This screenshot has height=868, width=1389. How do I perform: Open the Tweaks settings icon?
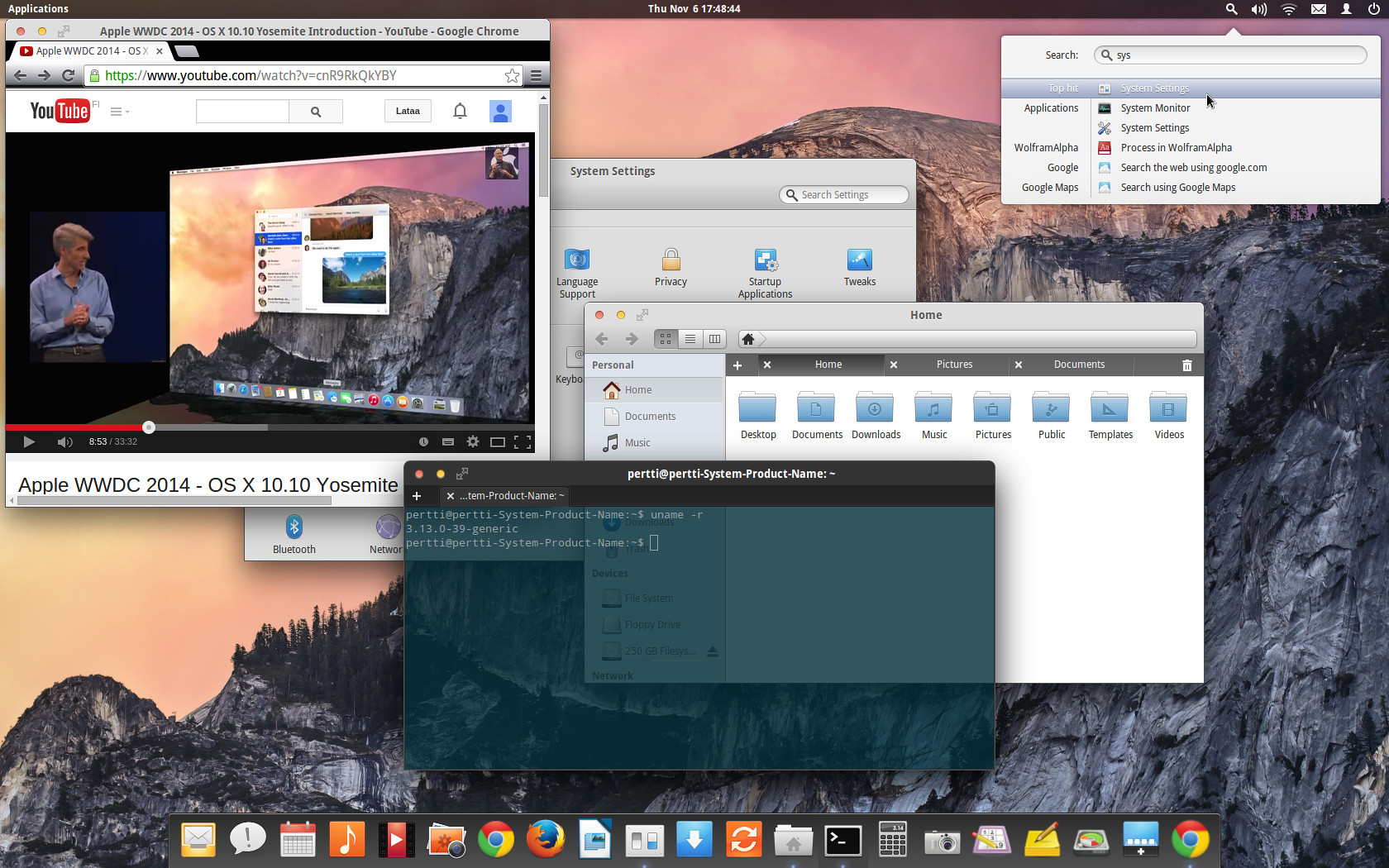coord(859,261)
